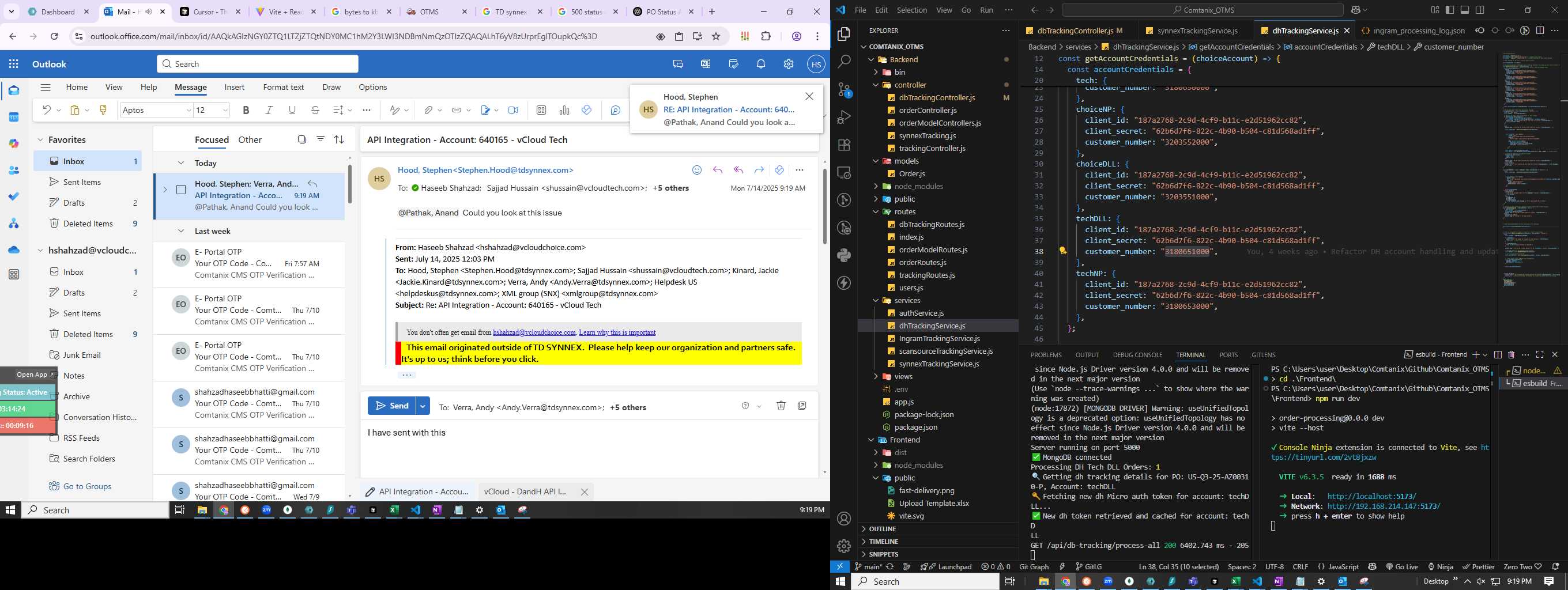This screenshot has width=1568, height=590.
Task: Collapse the Today message group
Action: coord(181,163)
